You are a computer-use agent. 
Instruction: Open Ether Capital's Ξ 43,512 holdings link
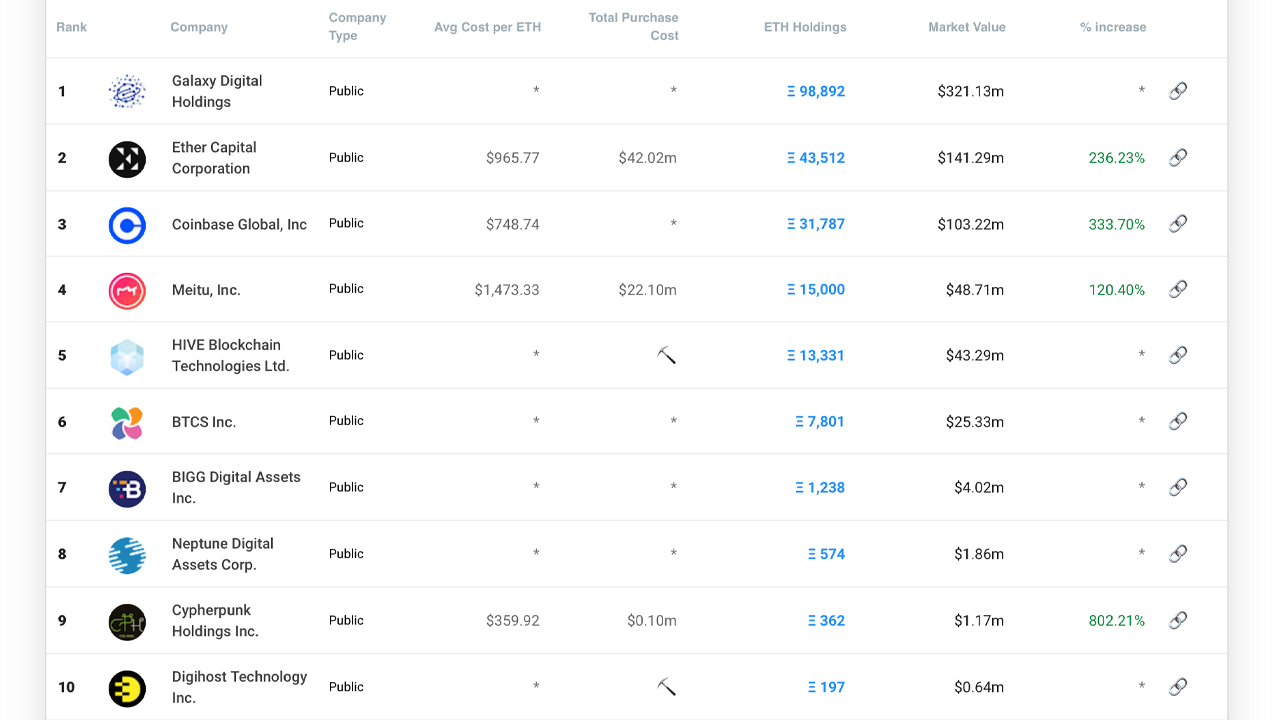pyautogui.click(x=816, y=158)
